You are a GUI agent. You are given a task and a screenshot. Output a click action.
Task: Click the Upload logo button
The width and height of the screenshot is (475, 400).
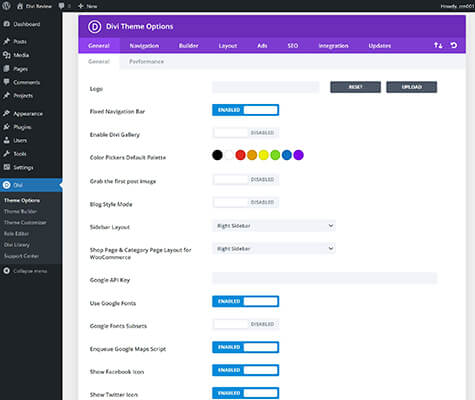[412, 87]
